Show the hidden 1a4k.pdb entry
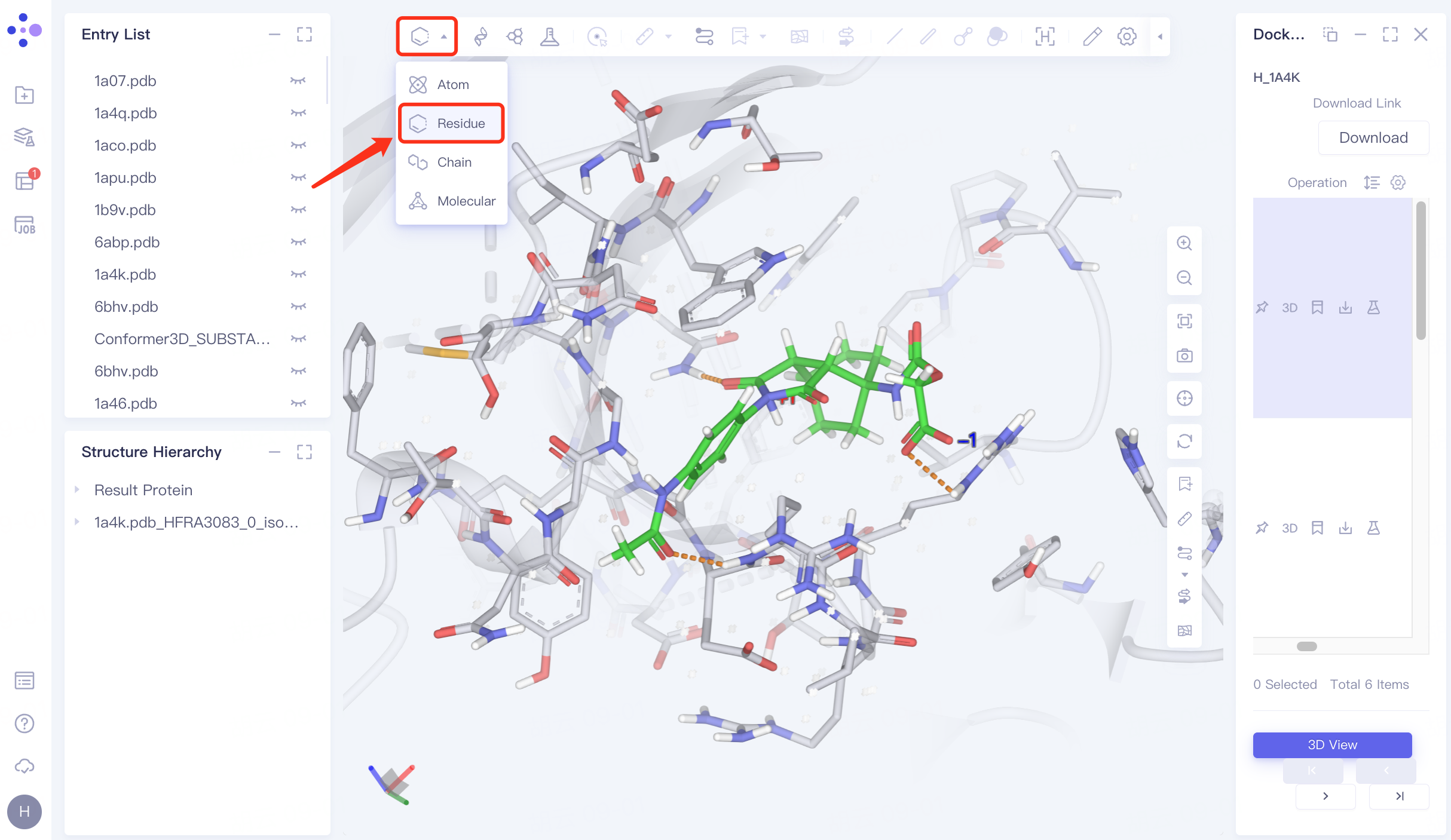 tap(298, 274)
